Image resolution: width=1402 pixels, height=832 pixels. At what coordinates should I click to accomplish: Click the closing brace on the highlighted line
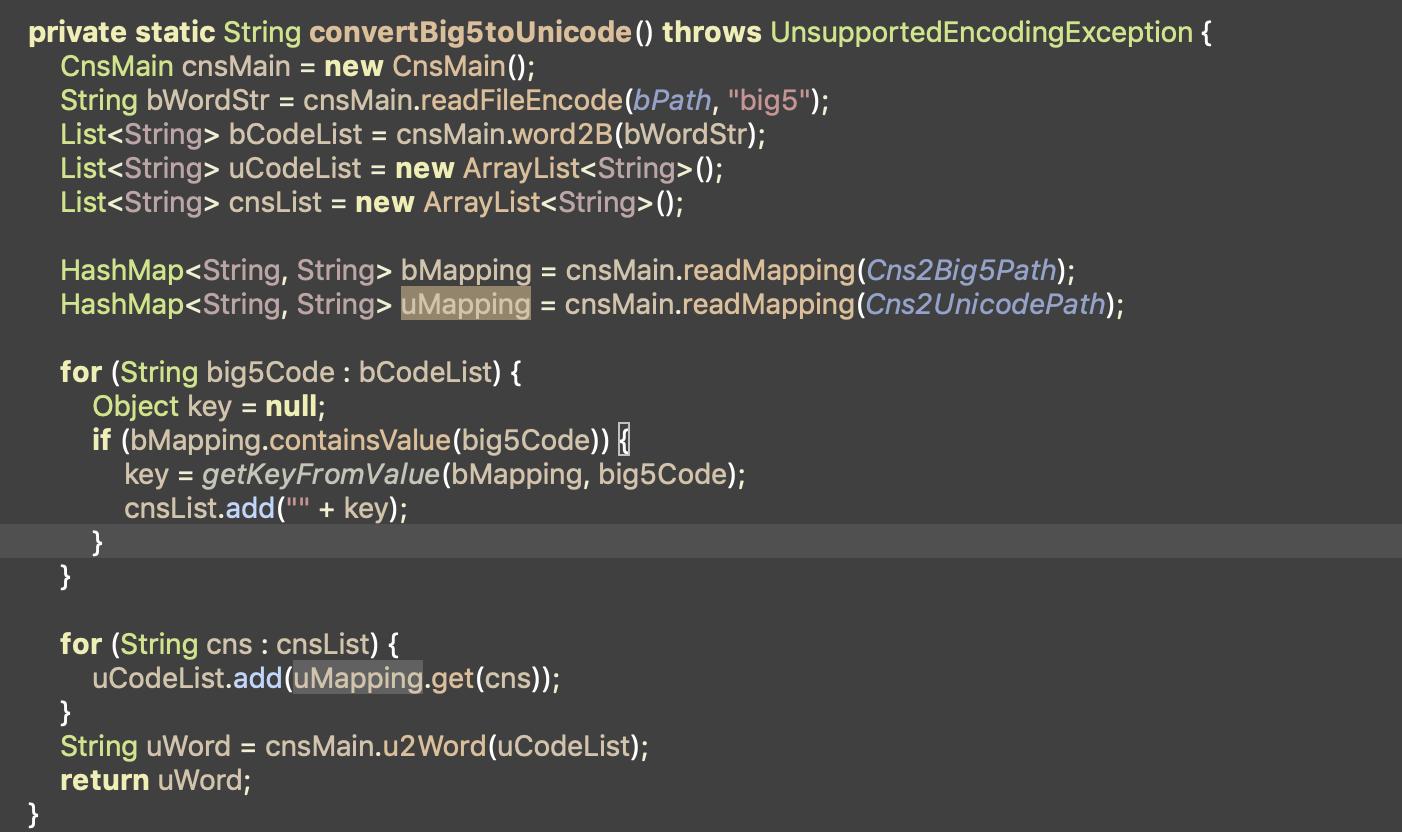point(97,542)
